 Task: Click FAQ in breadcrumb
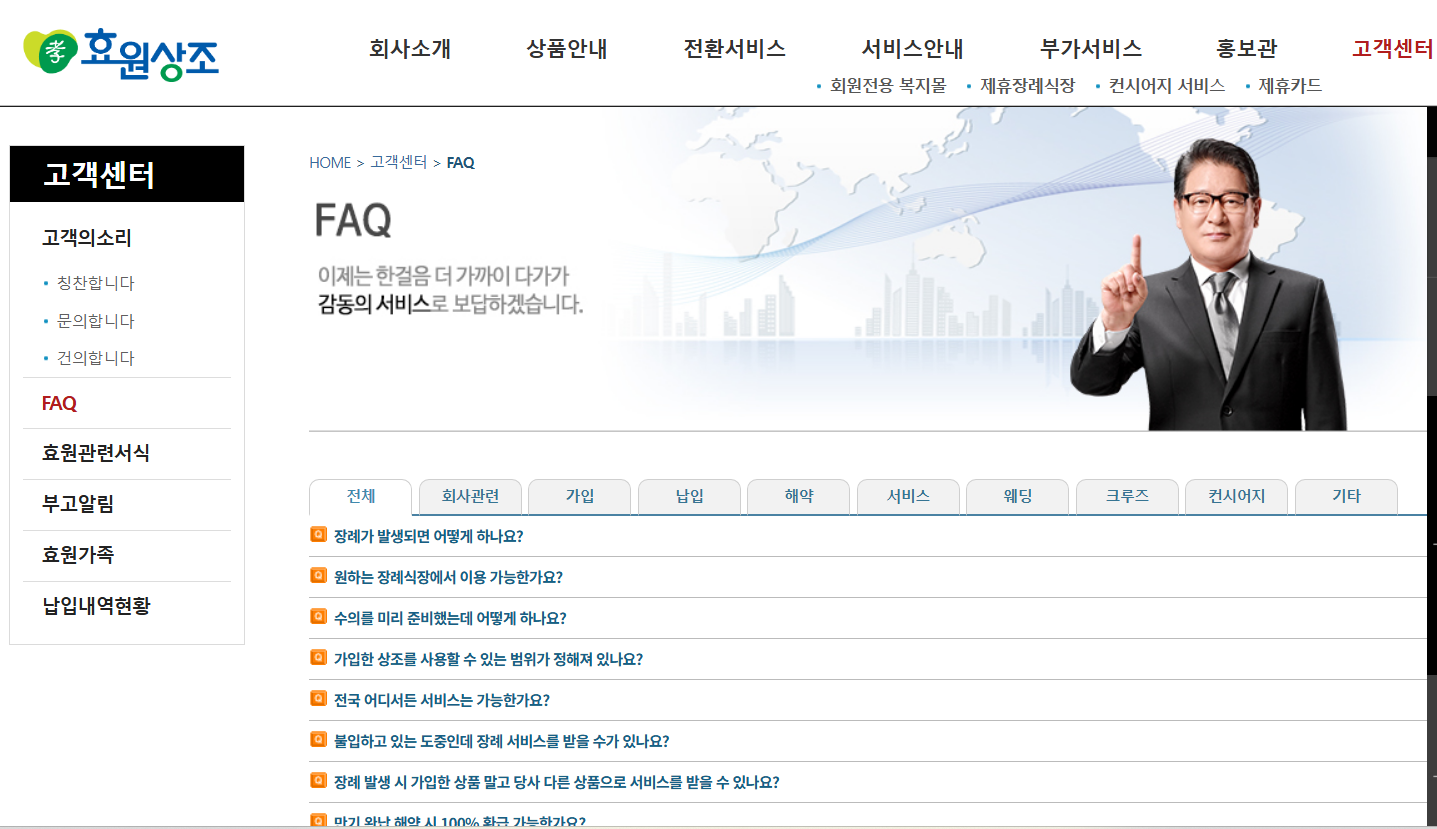tap(461, 162)
